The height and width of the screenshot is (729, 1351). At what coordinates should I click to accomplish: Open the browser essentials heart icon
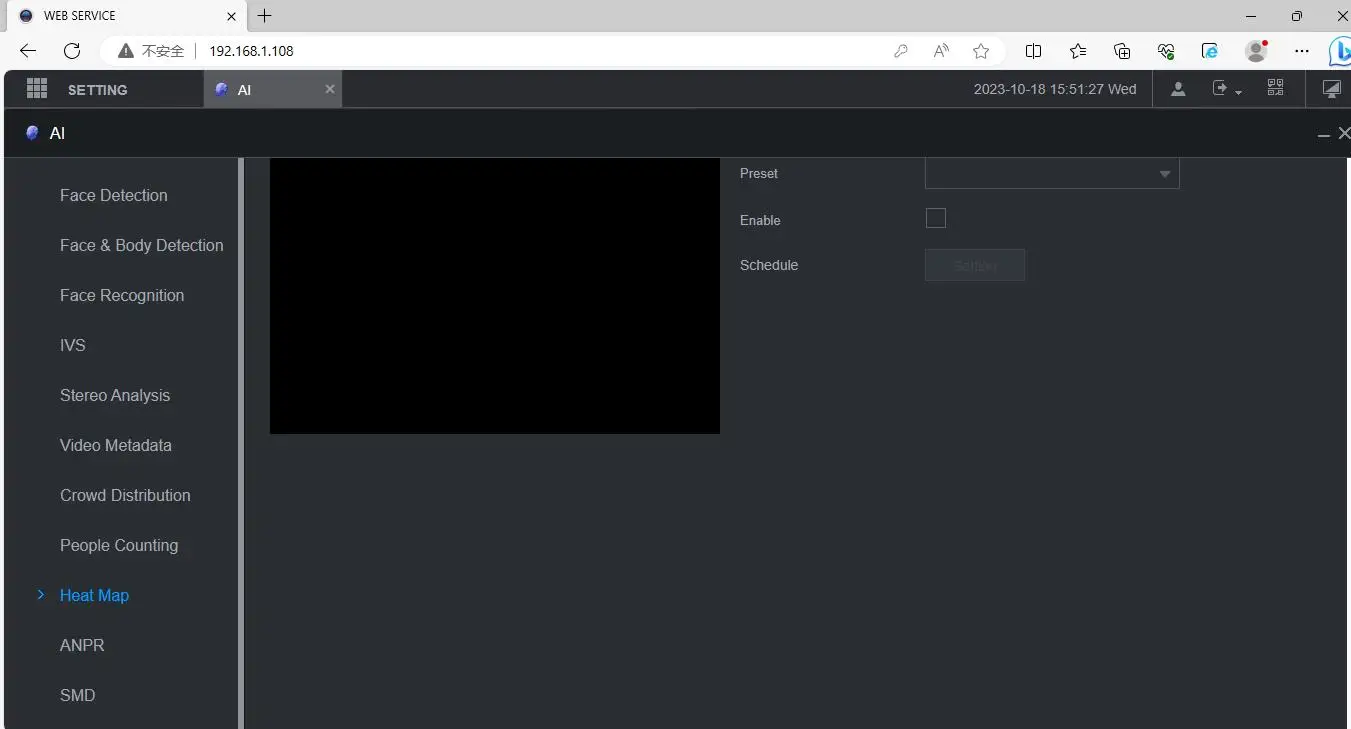coord(1166,51)
